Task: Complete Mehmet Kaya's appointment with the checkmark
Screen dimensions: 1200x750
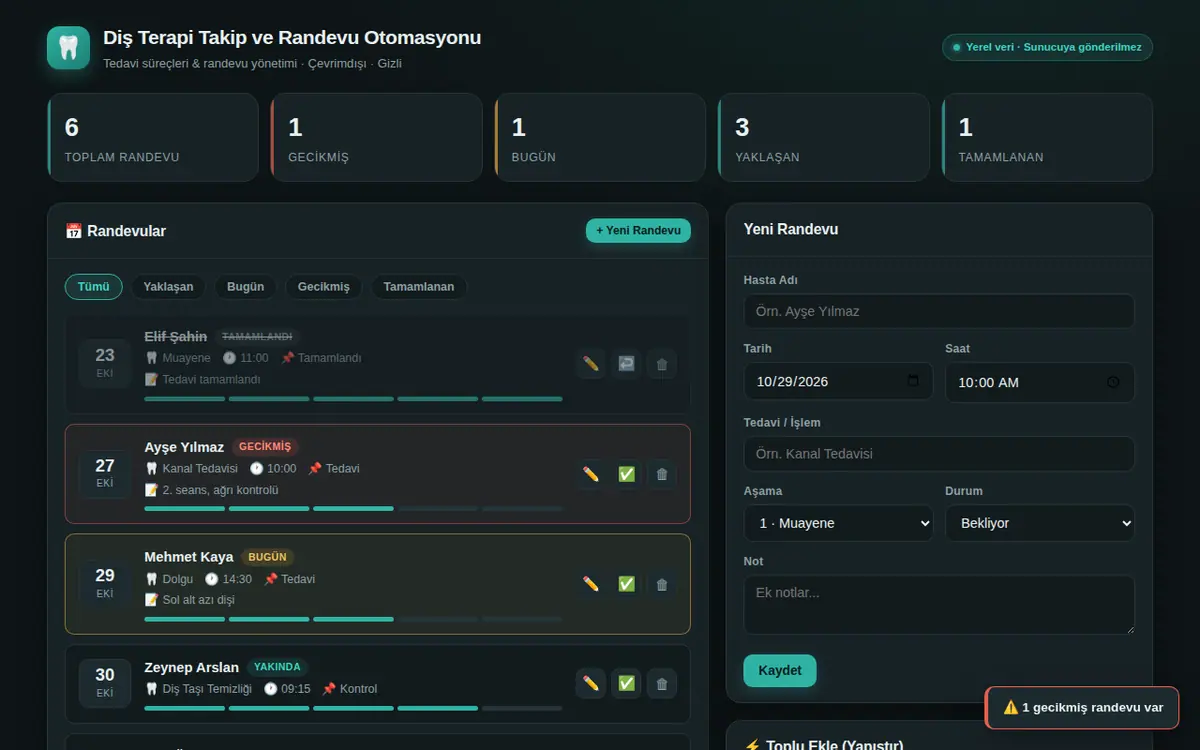Action: pyautogui.click(x=626, y=584)
